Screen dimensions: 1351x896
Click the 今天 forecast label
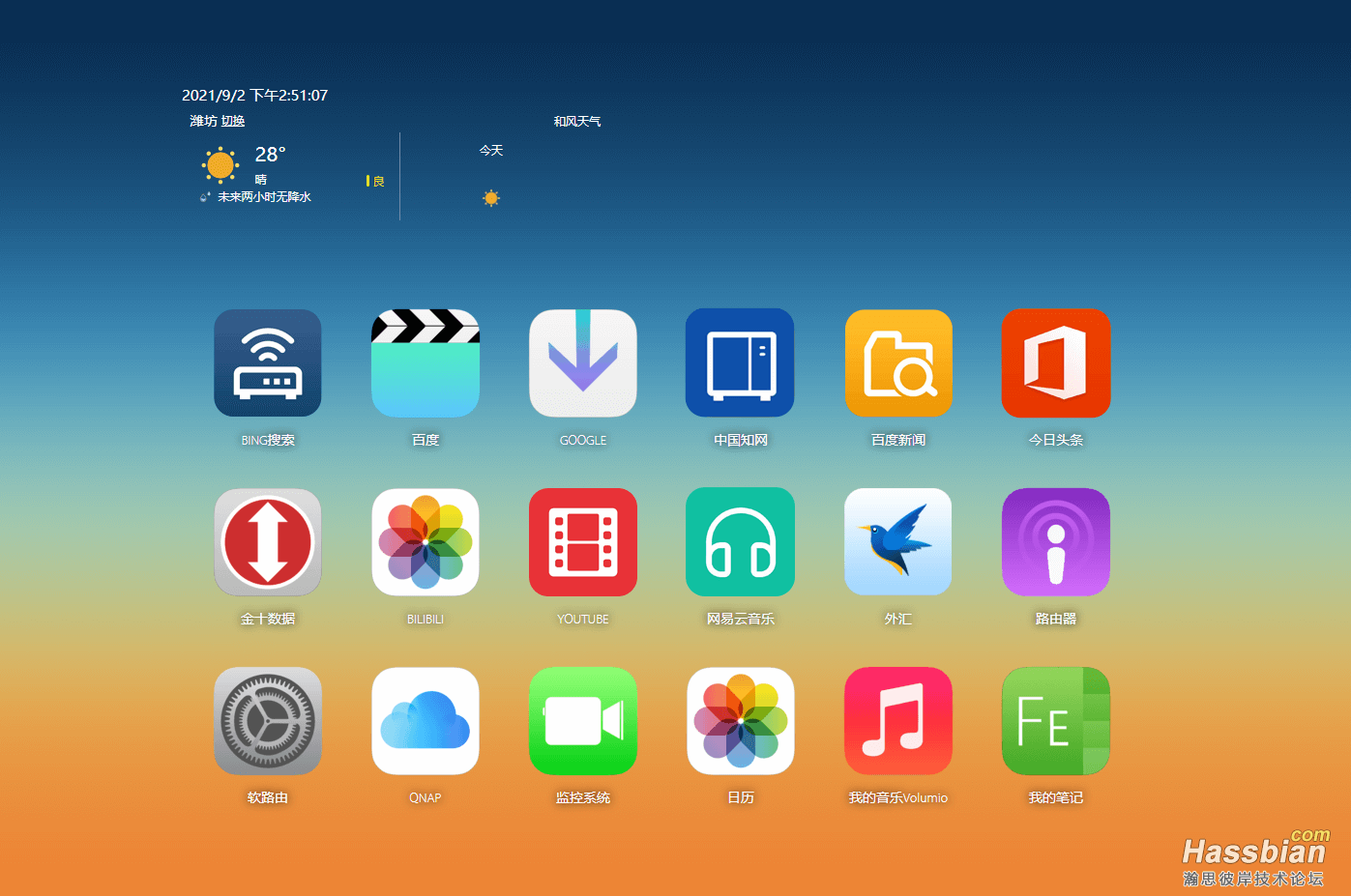[491, 150]
